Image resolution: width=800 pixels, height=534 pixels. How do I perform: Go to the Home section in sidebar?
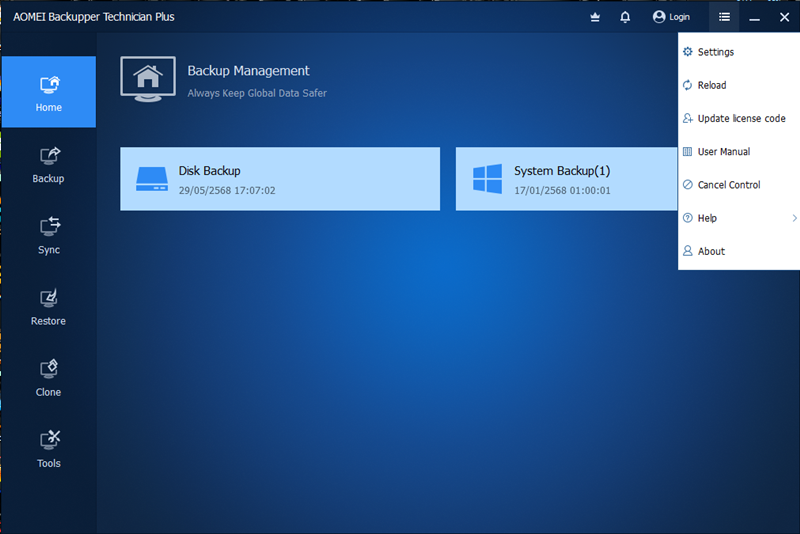click(48, 92)
